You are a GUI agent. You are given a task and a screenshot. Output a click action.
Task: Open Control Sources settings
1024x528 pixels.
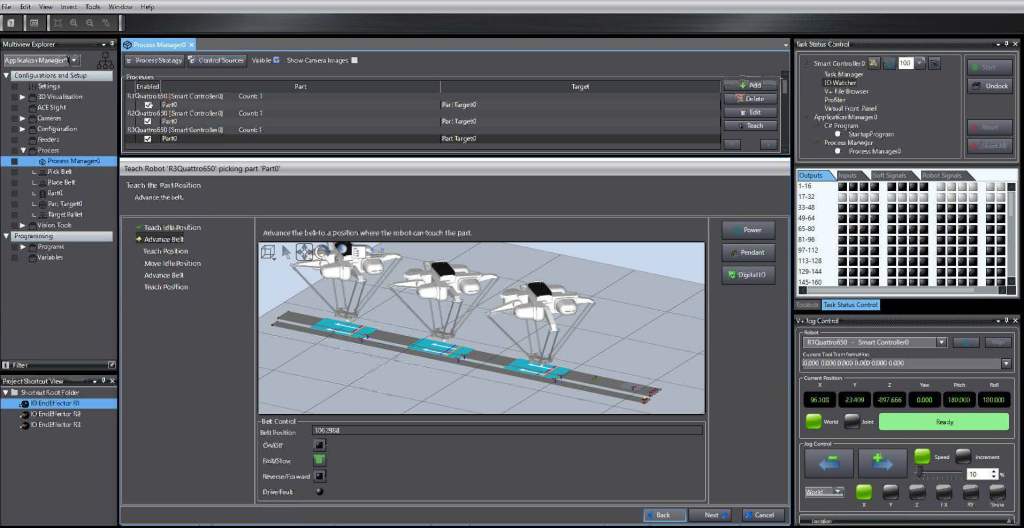217,60
